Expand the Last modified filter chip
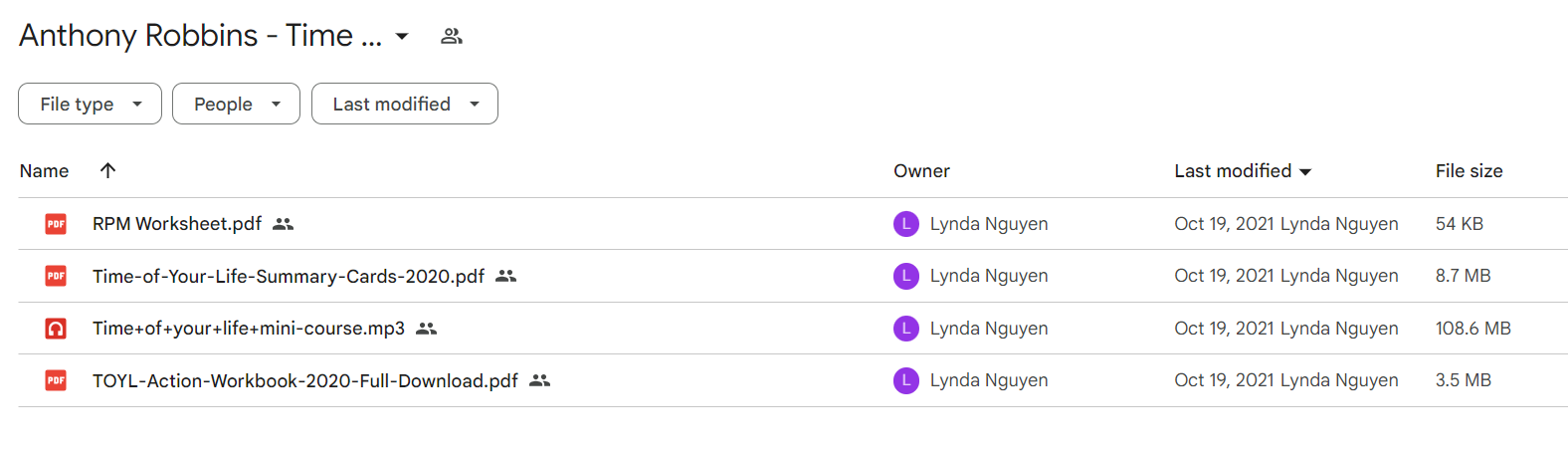 405,104
